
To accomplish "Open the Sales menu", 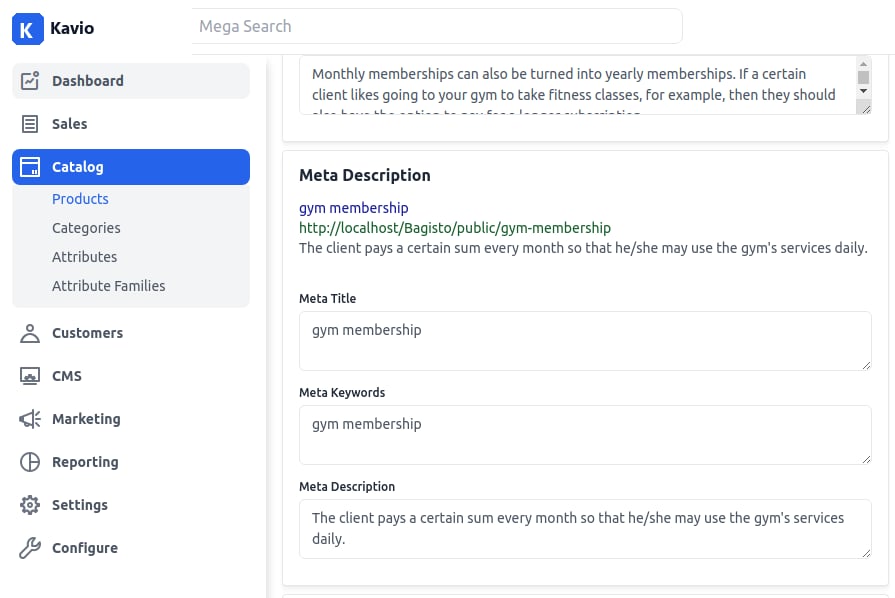I will pyautogui.click(x=131, y=124).
